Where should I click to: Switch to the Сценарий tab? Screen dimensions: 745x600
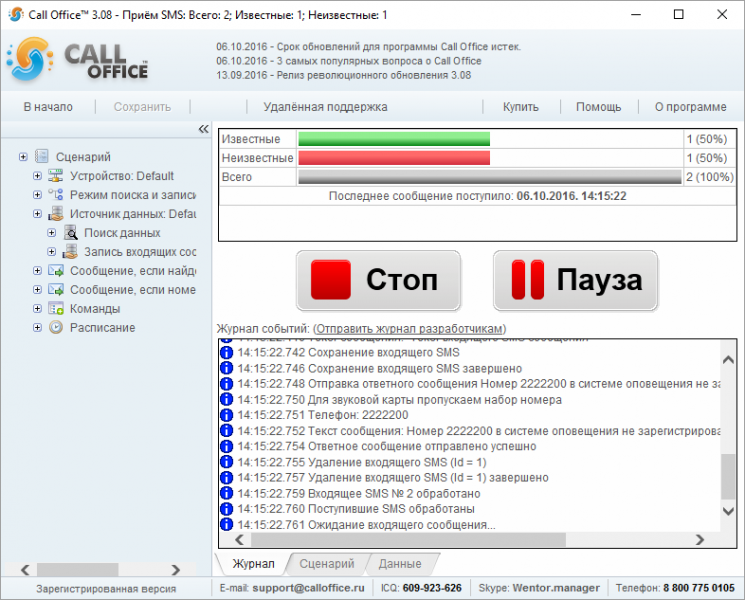tap(327, 563)
